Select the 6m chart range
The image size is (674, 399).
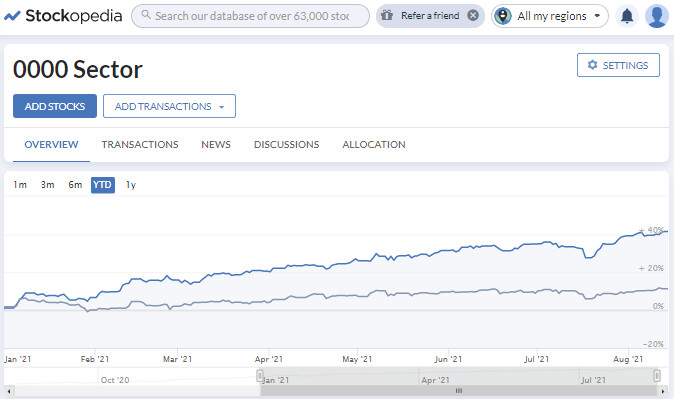pos(75,185)
